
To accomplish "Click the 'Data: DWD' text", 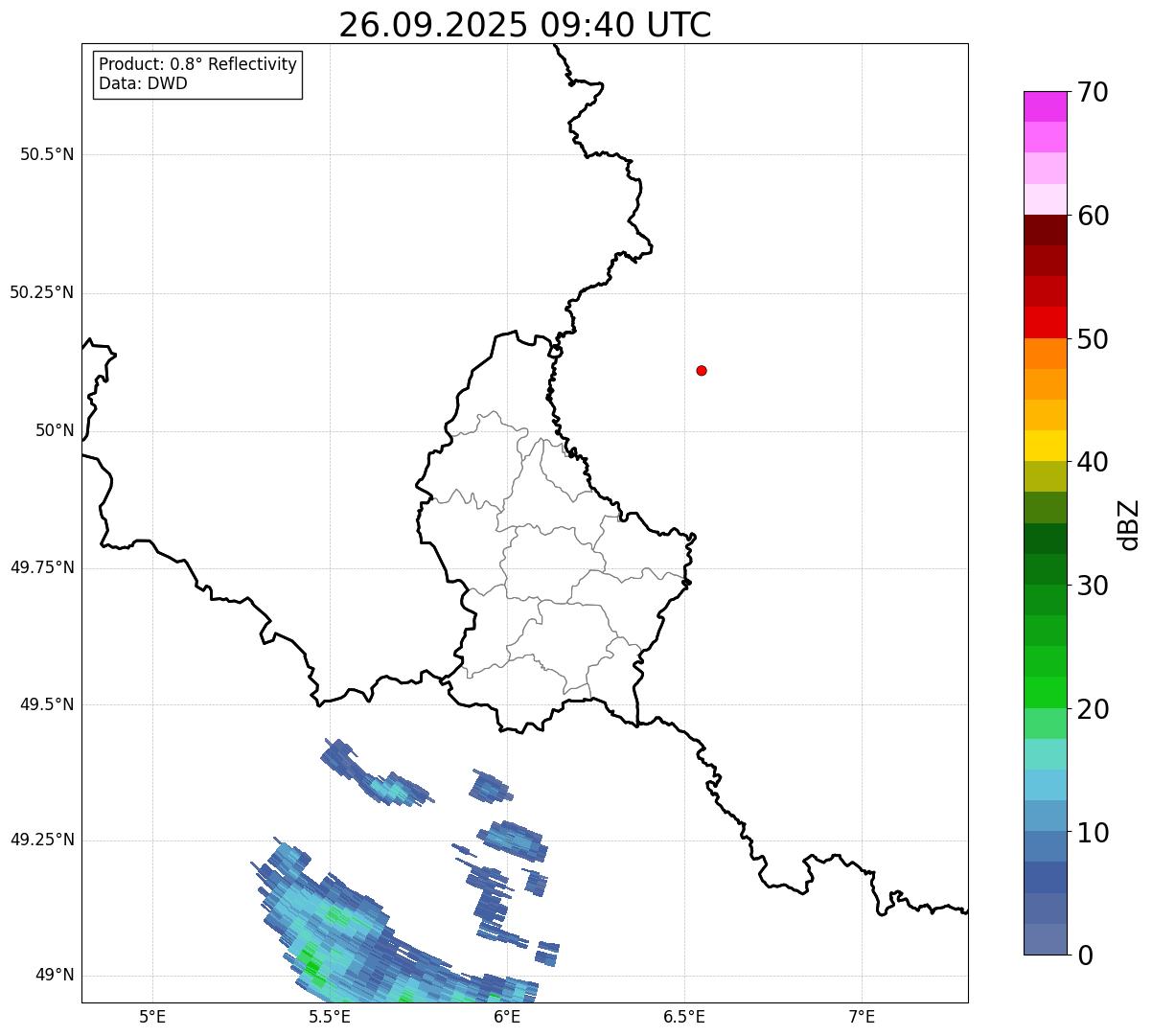I will pyautogui.click(x=143, y=83).
